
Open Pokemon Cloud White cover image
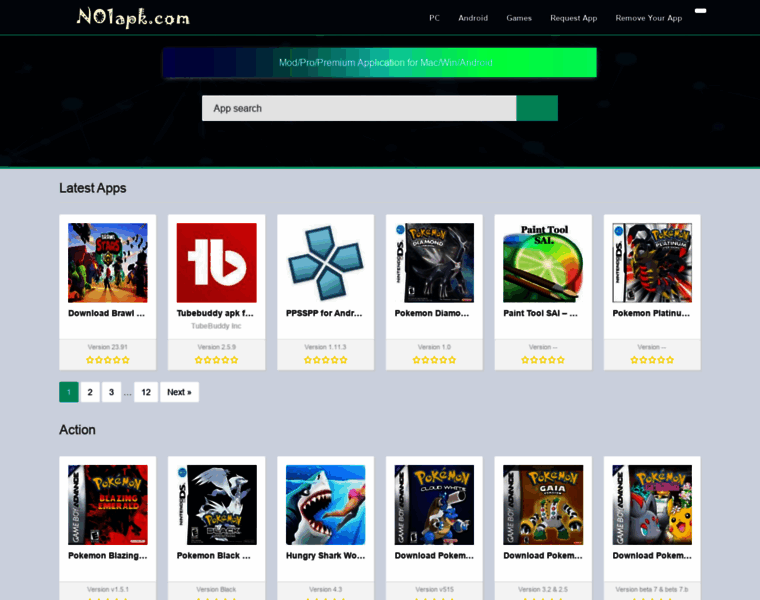point(434,505)
